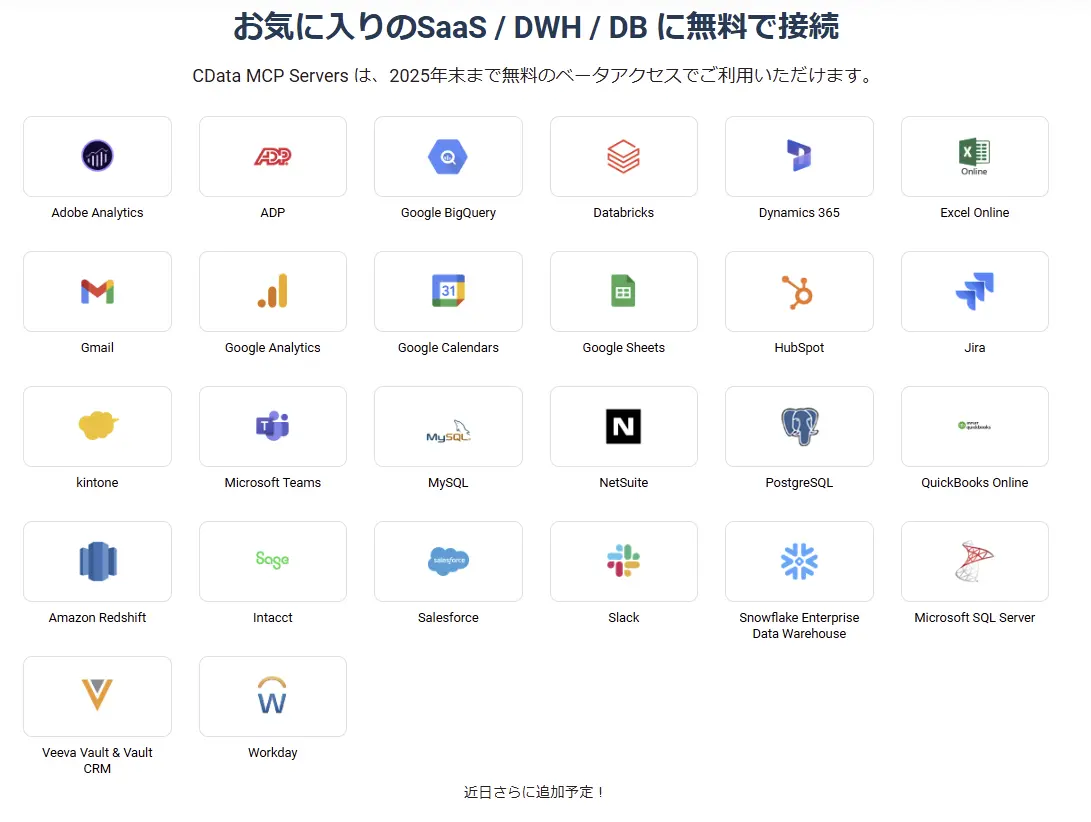1091x822 pixels.
Task: Click the Google Analytics bar chart icon
Action: tap(272, 291)
